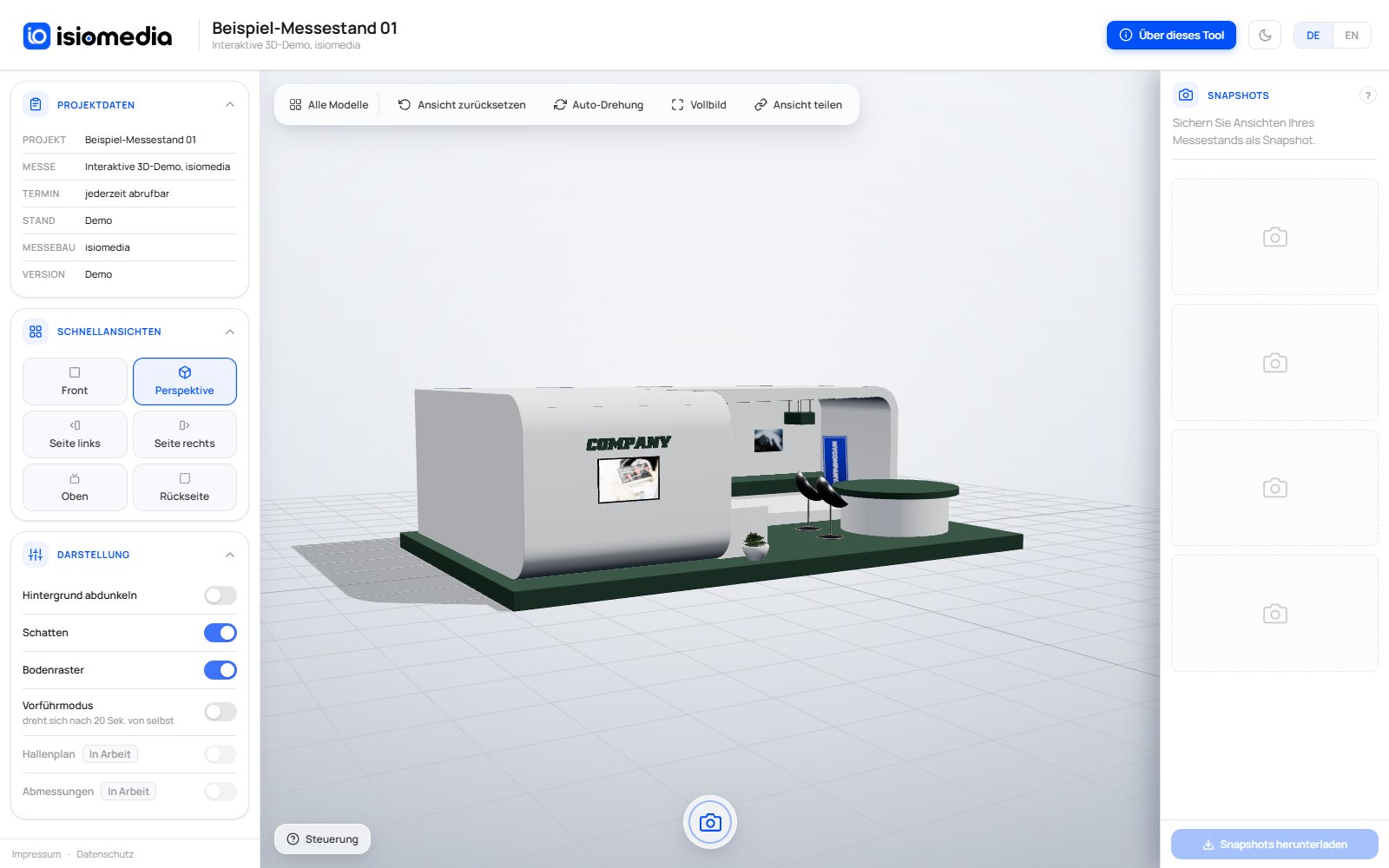Toggle the Abmessungen switch
The width and height of the screenshot is (1389, 868).
[x=221, y=792]
